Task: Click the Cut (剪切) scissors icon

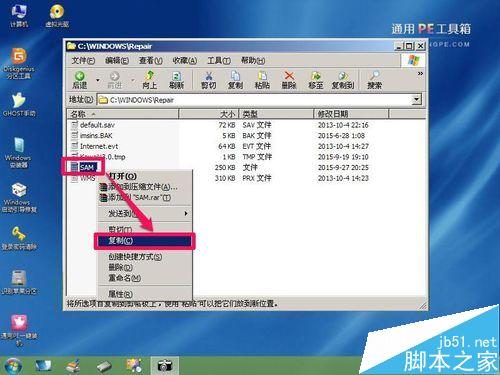Action: tap(209, 80)
